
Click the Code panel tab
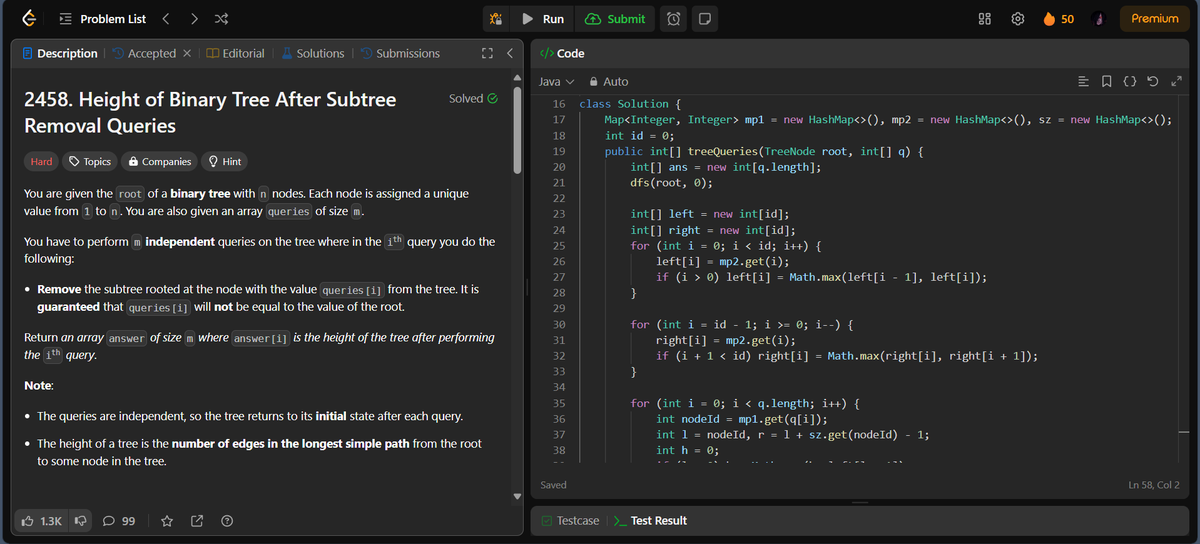(562, 53)
